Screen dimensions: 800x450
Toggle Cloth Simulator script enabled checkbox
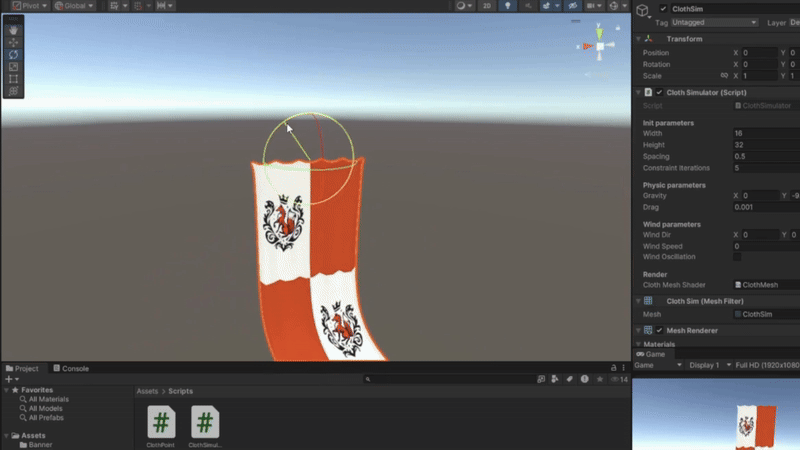point(659,92)
